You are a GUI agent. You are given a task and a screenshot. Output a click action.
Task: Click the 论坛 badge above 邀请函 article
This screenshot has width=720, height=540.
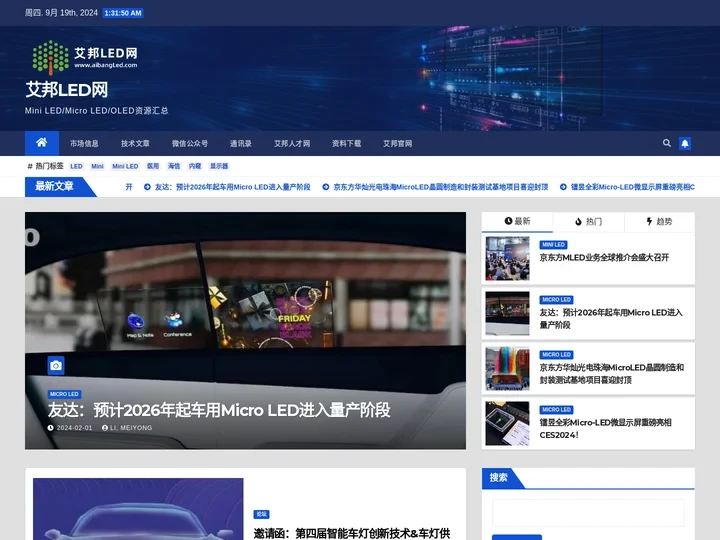(261, 514)
